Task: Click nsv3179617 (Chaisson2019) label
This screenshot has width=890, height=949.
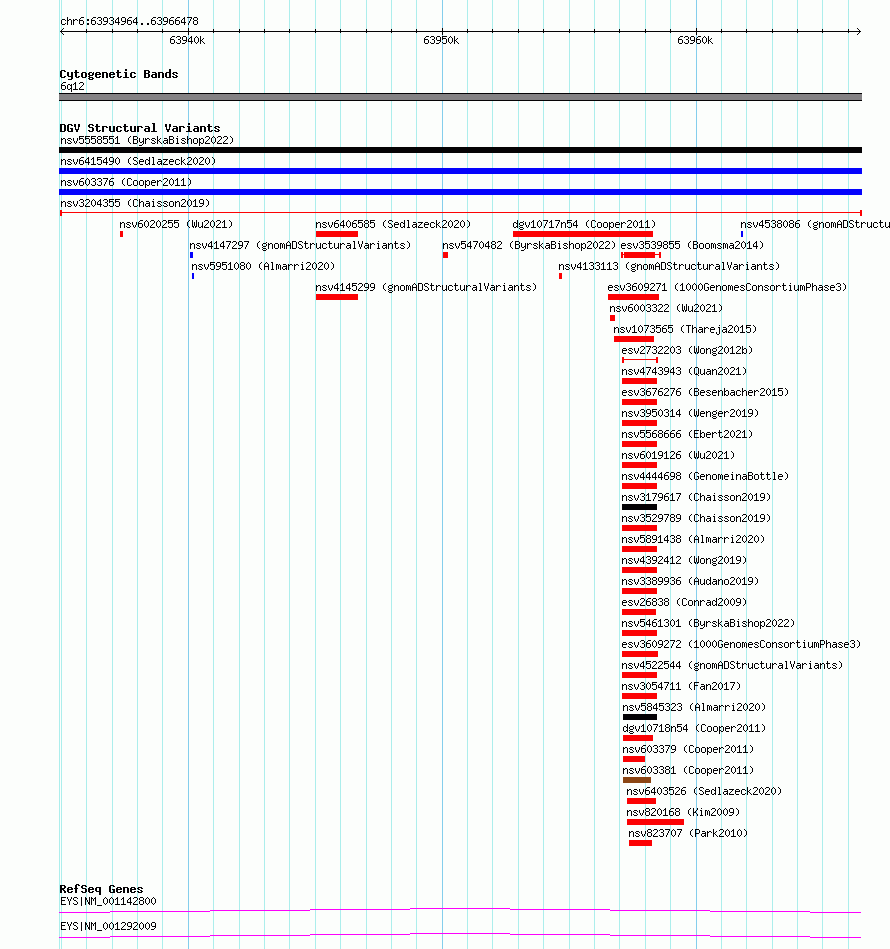Action: [696, 497]
